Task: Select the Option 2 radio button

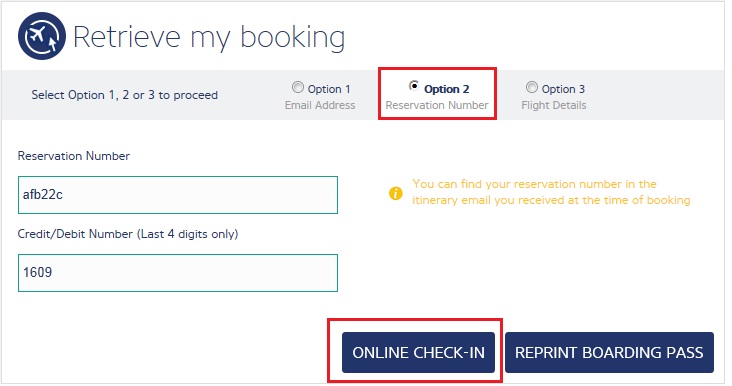Action: point(414,86)
